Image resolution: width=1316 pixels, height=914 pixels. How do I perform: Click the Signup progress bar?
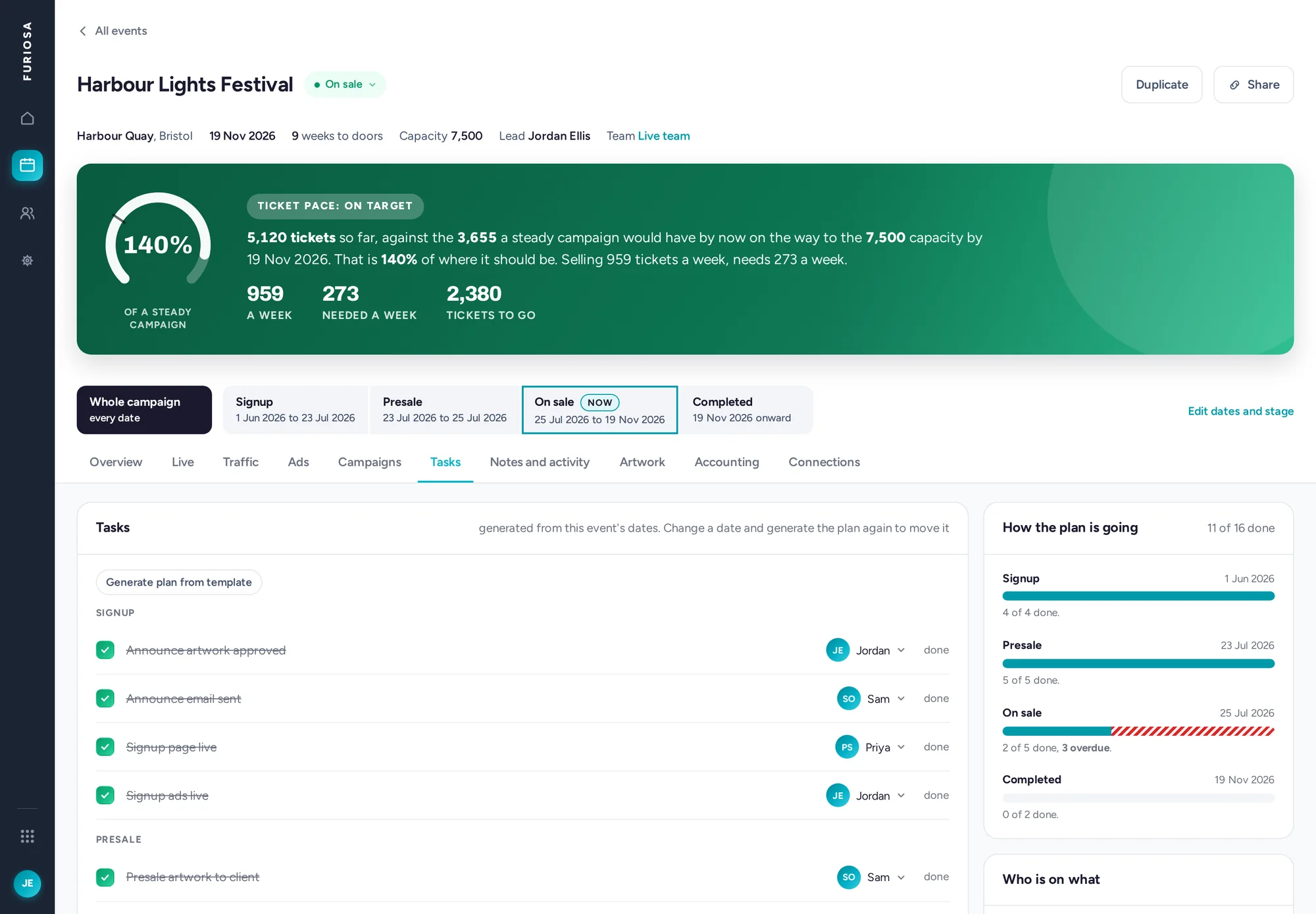coord(1138,596)
